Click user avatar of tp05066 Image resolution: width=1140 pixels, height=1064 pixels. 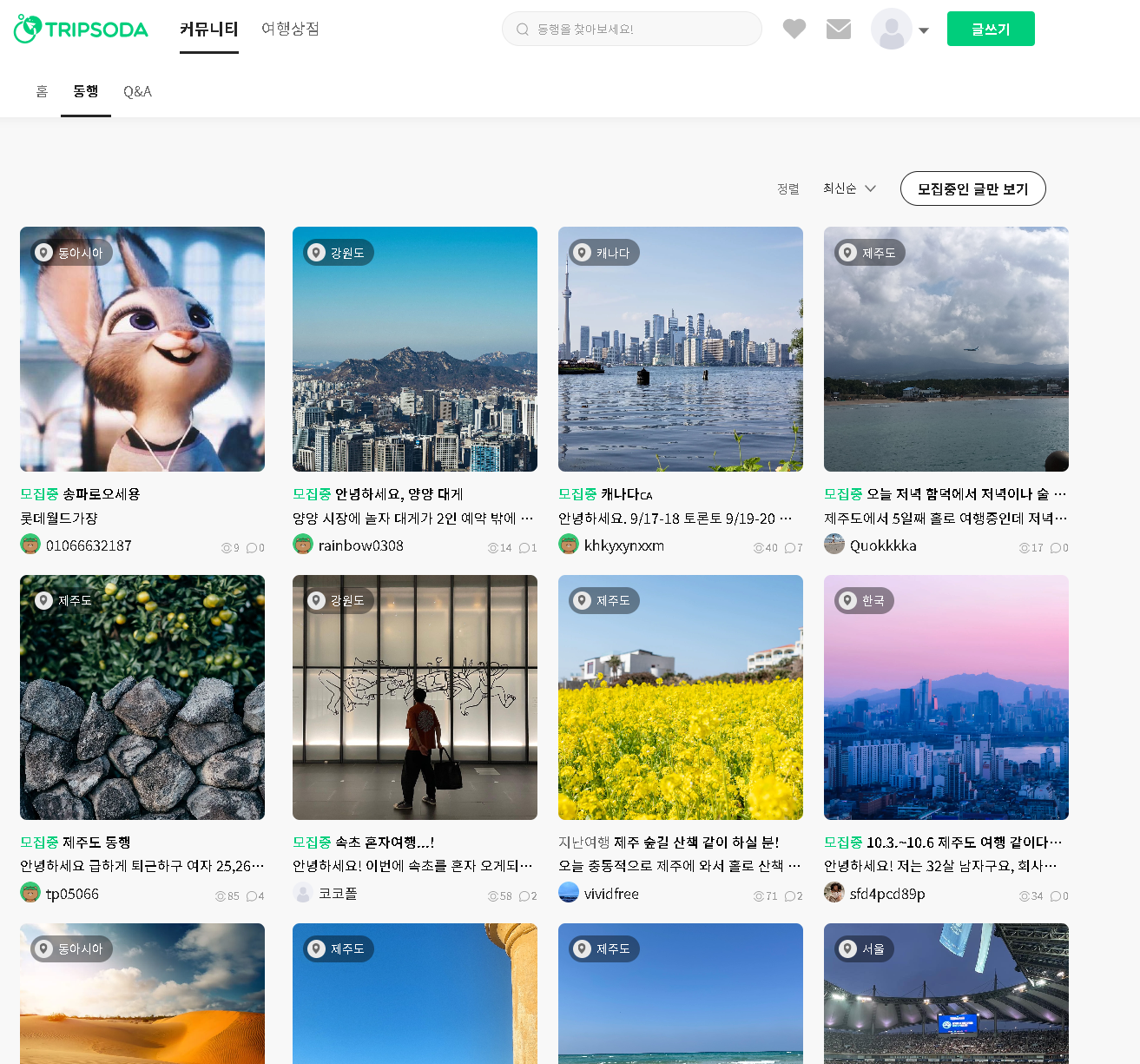tap(30, 893)
